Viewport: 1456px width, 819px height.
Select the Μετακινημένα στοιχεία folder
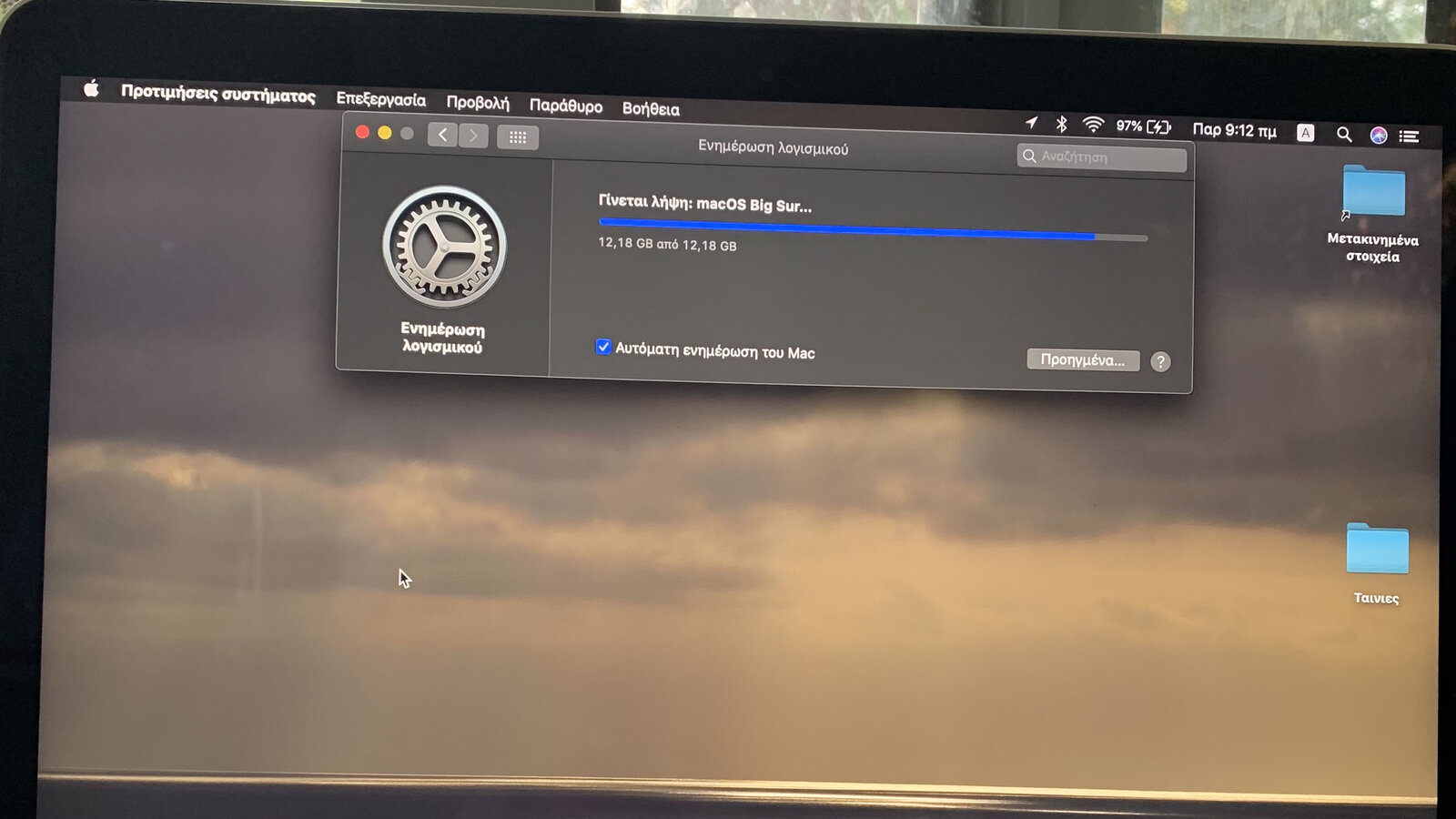click(x=1373, y=214)
